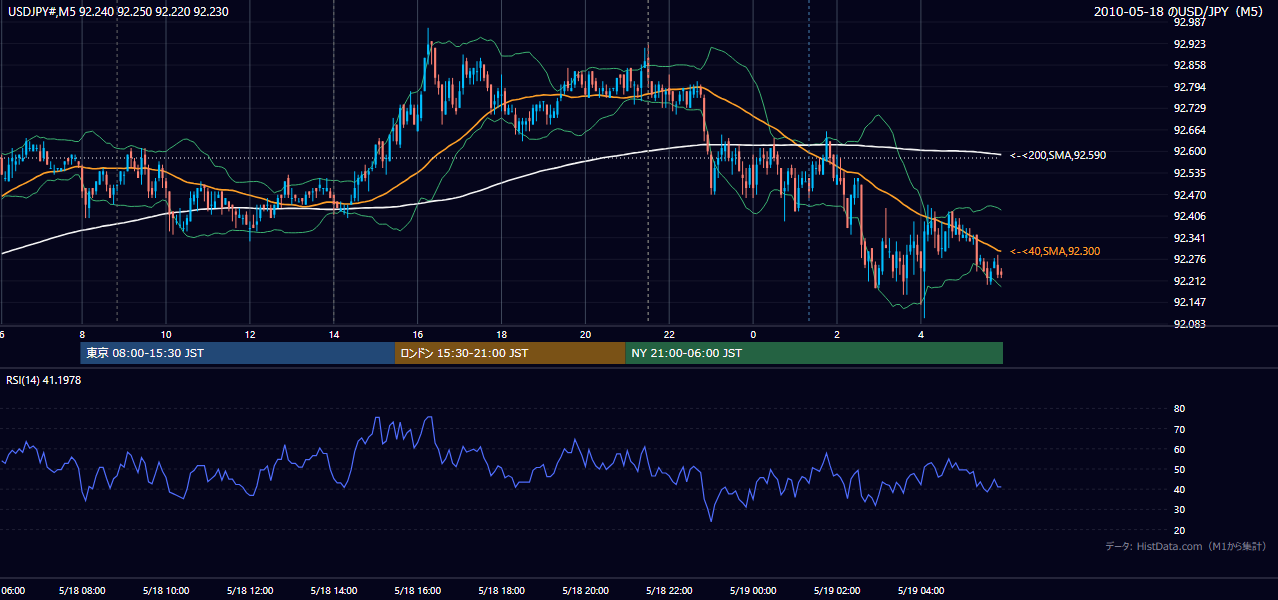
Task: Click price level 92.664 on the axis
Action: (x=1189, y=130)
